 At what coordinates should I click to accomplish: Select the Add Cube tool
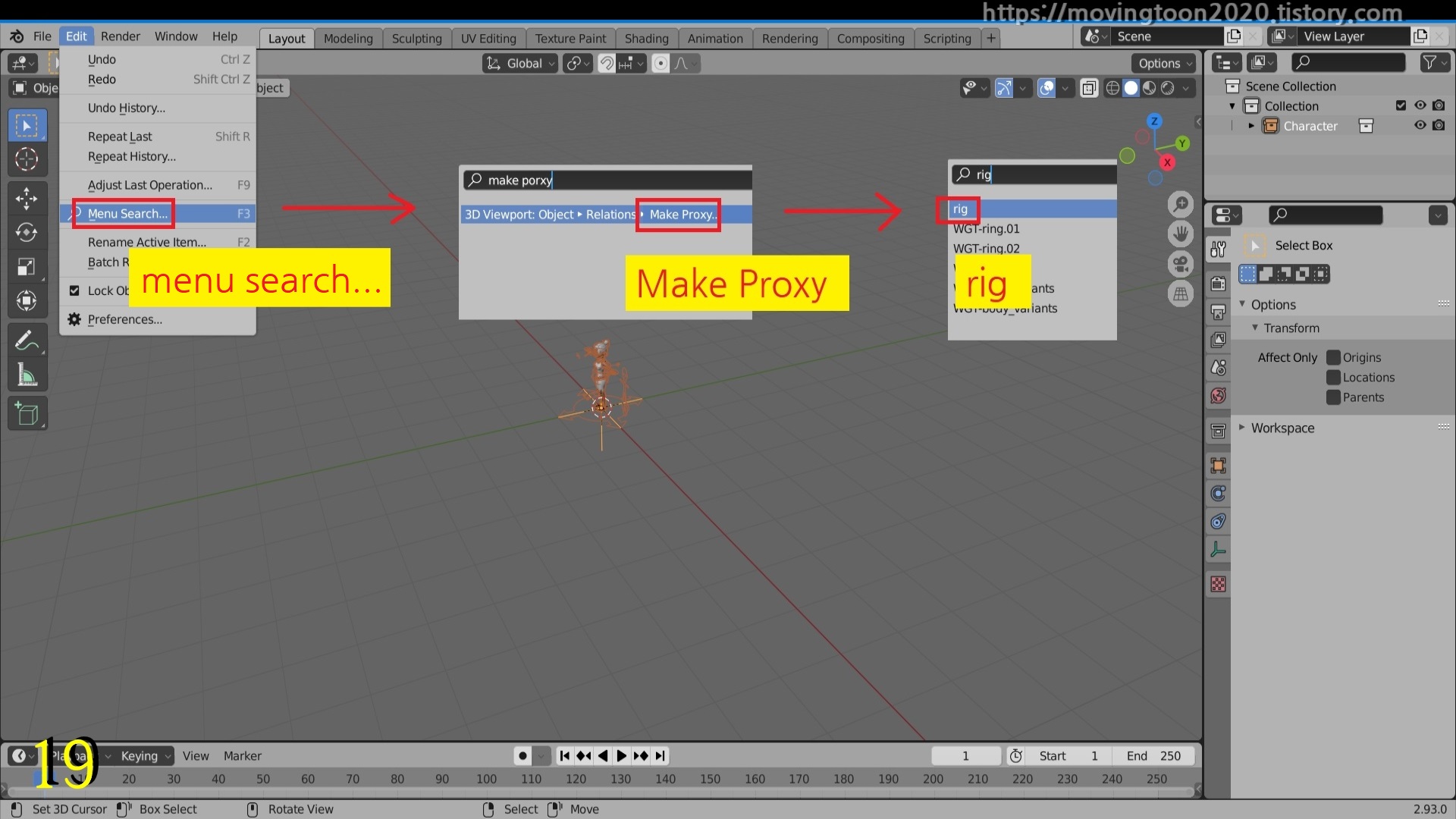(27, 413)
